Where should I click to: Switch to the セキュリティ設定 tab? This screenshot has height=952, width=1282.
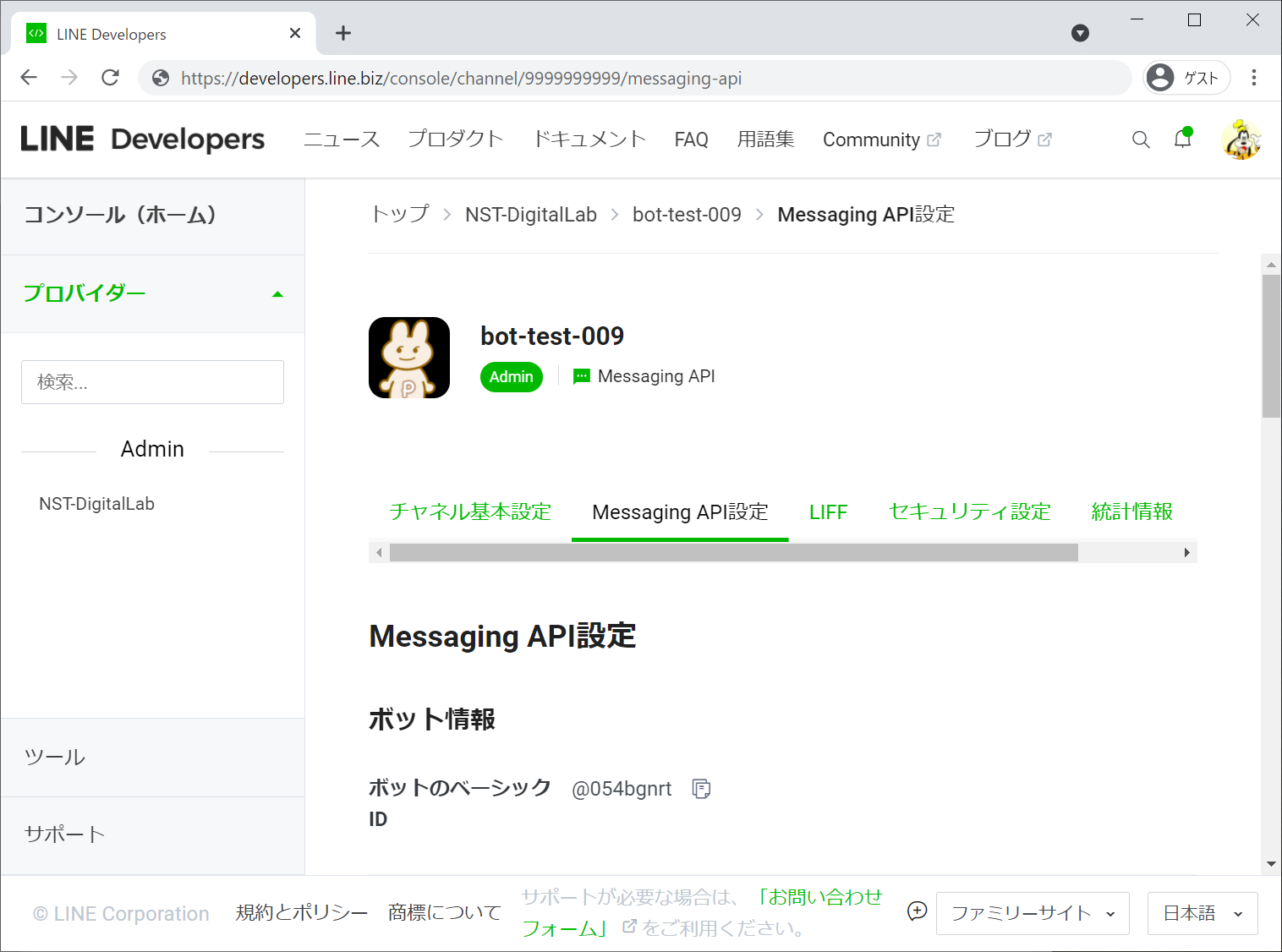(x=969, y=512)
